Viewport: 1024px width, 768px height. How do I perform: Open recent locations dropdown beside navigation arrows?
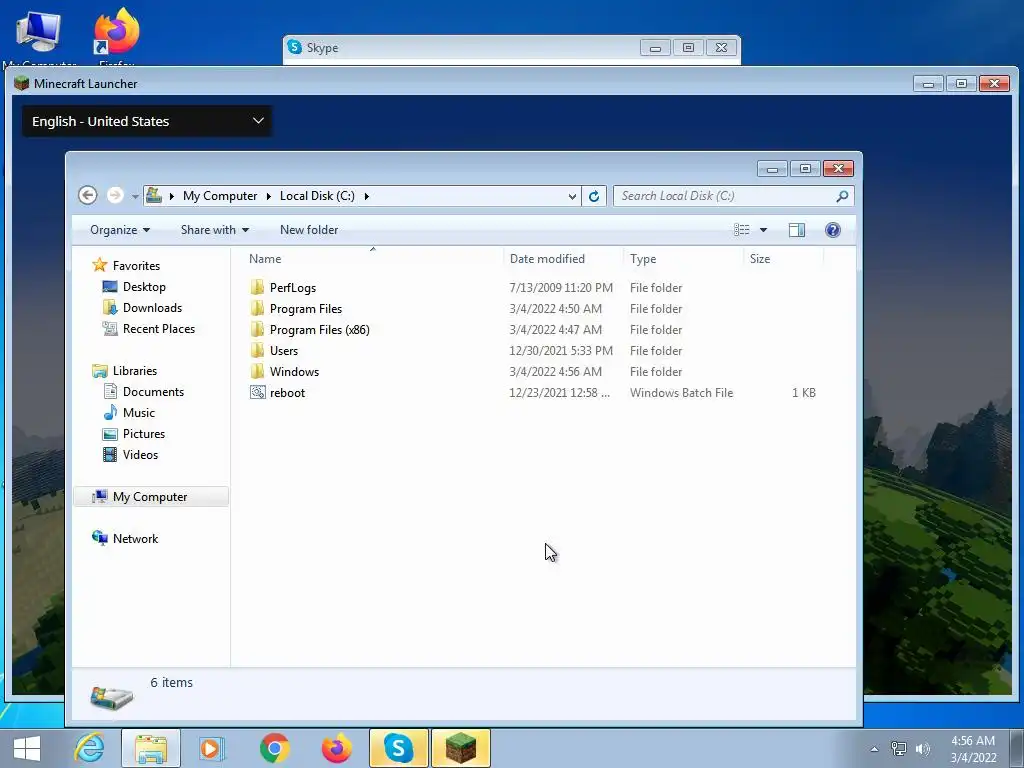(135, 196)
